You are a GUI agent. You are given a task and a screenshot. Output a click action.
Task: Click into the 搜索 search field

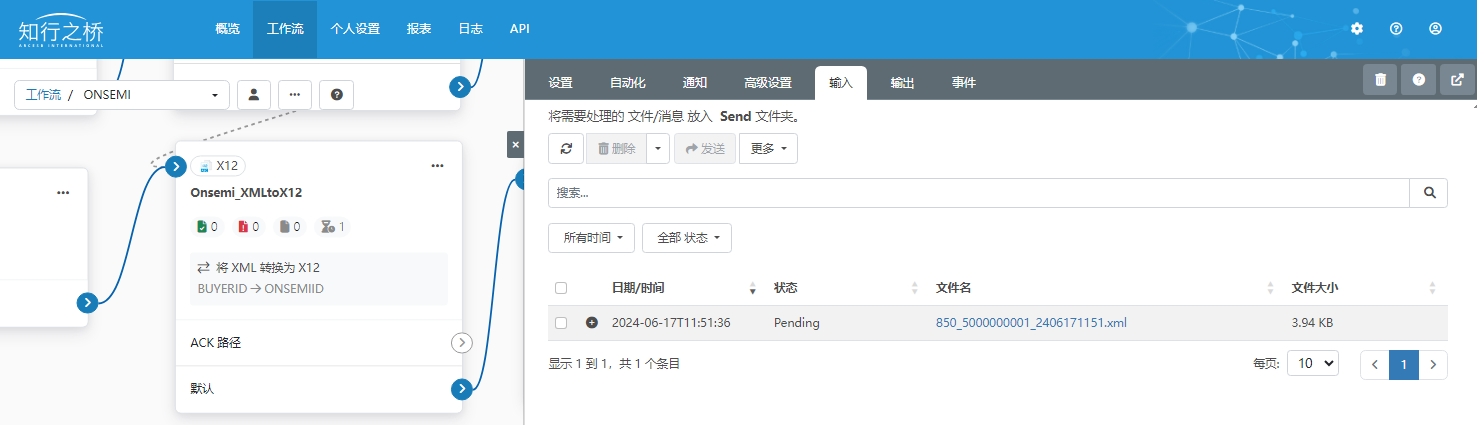tap(978, 193)
